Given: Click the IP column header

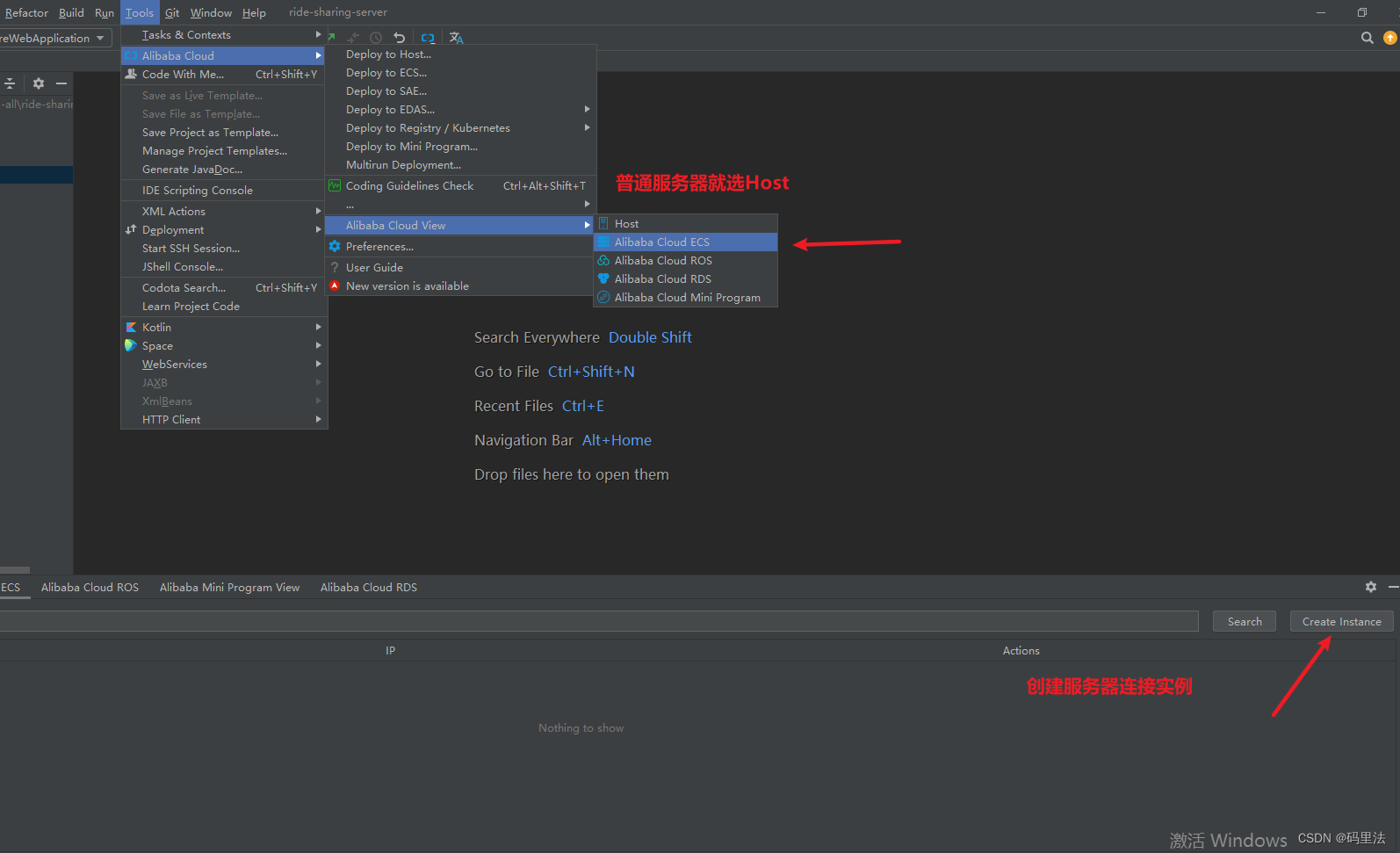Looking at the screenshot, I should 390,651.
